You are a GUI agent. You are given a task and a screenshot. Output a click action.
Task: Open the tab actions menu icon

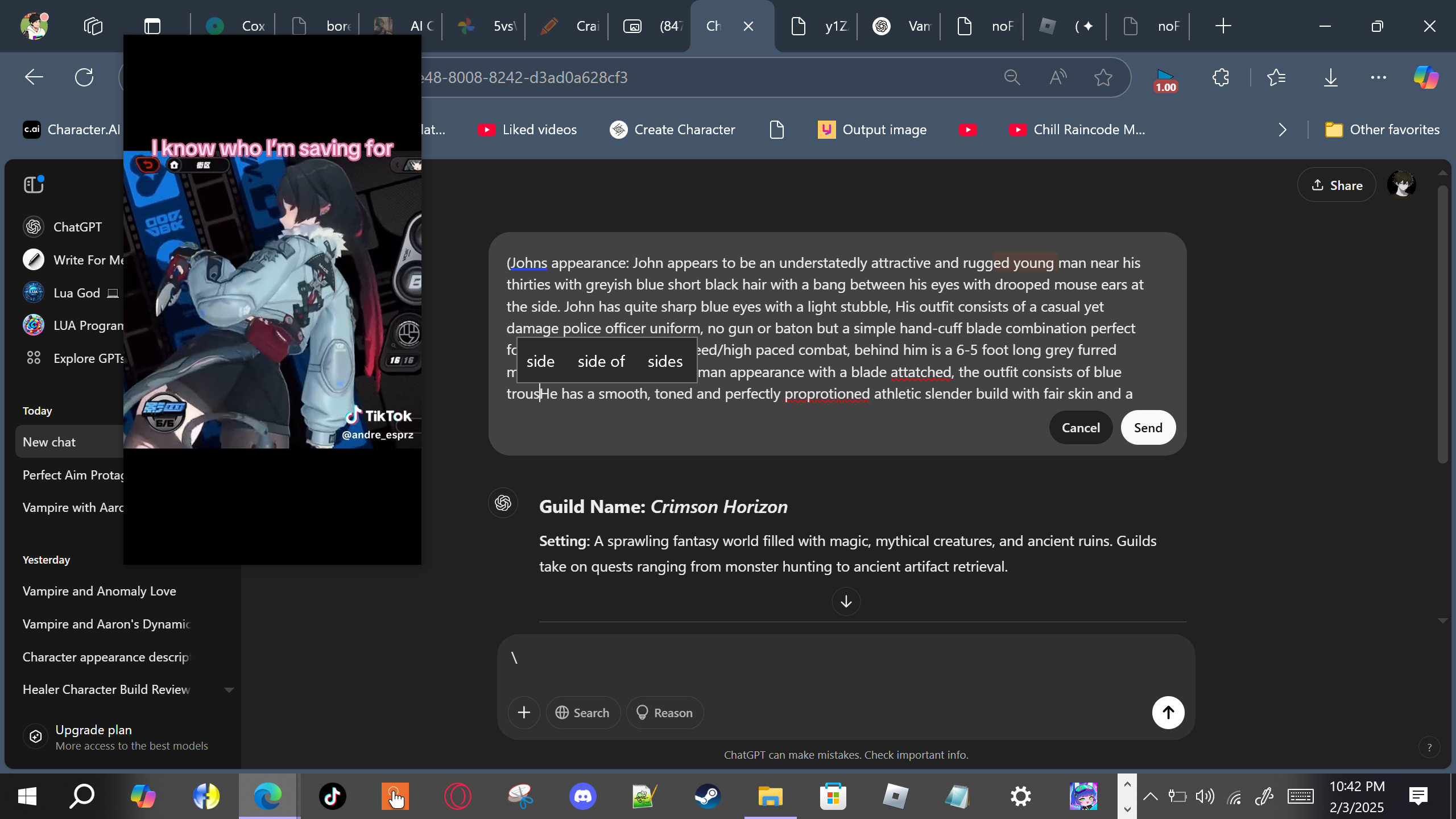pos(152,26)
